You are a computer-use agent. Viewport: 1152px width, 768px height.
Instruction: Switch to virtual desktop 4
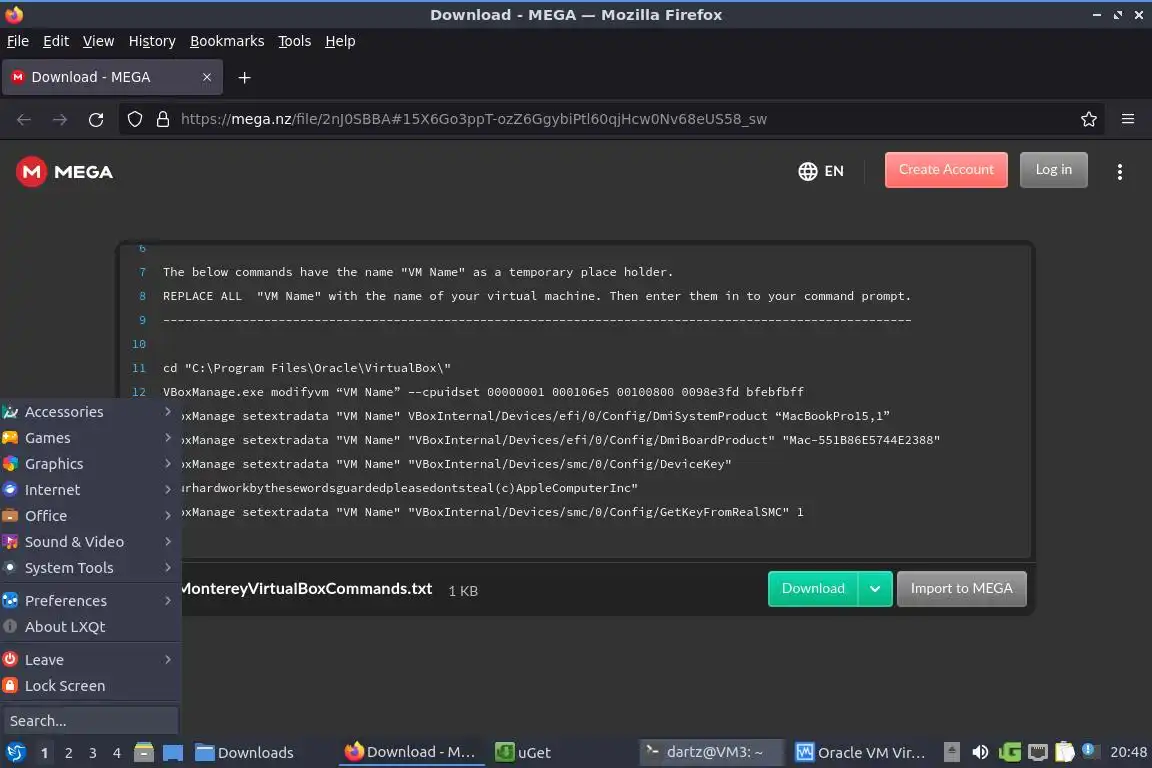click(x=117, y=753)
